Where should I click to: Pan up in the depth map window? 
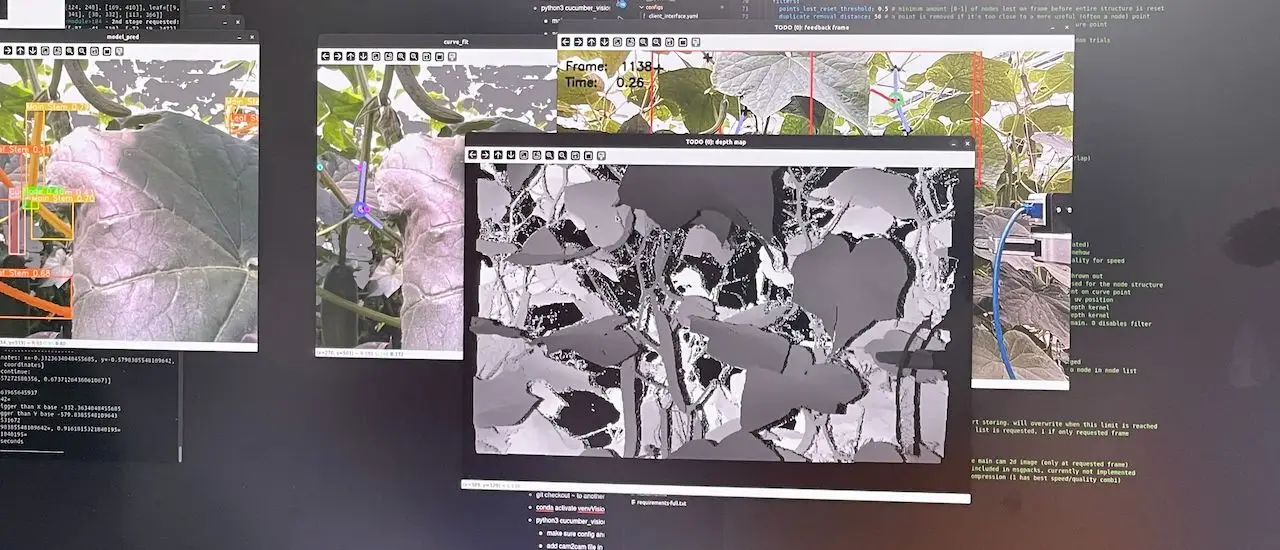pyautogui.click(x=498, y=155)
